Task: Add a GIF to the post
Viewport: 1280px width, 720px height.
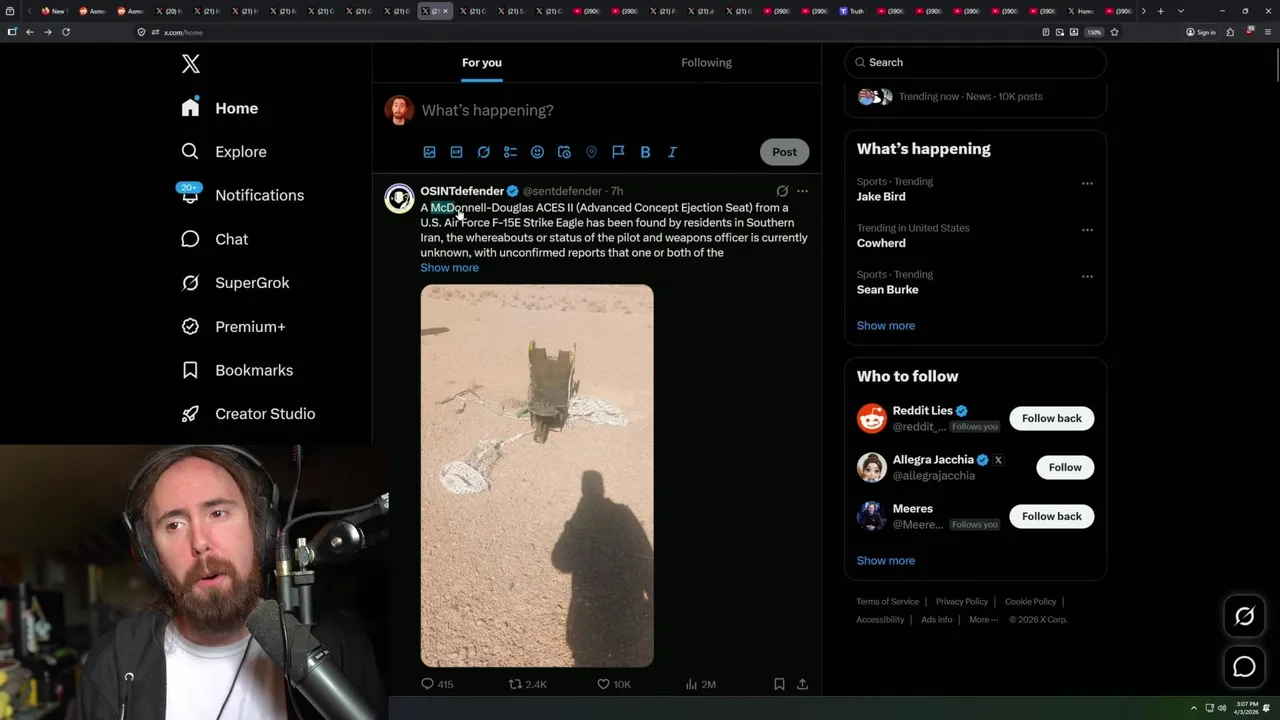Action: [456, 152]
